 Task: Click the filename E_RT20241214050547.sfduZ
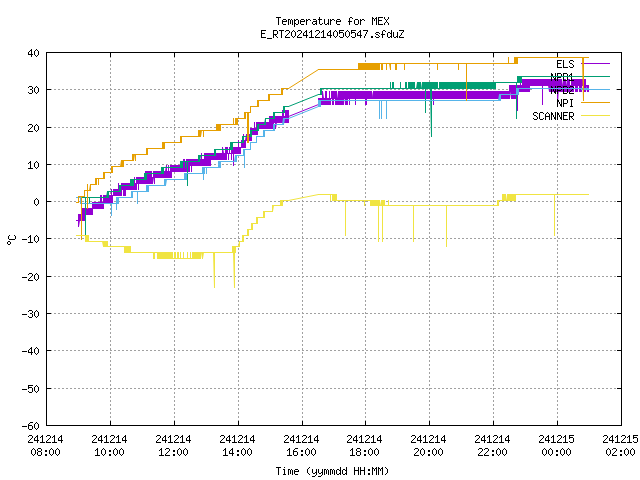[x=332, y=34]
